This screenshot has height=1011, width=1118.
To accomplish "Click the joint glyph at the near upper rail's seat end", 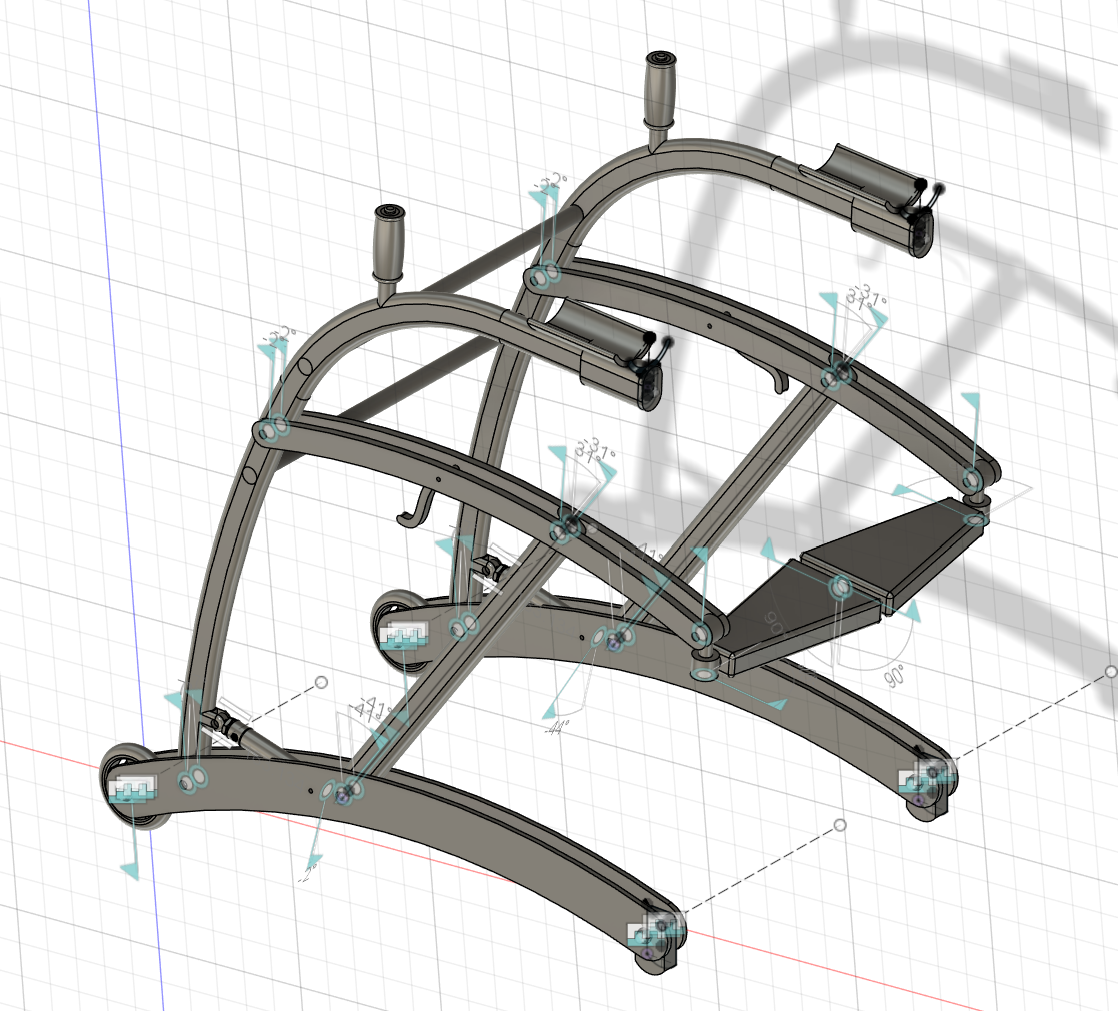I will click(x=700, y=633).
